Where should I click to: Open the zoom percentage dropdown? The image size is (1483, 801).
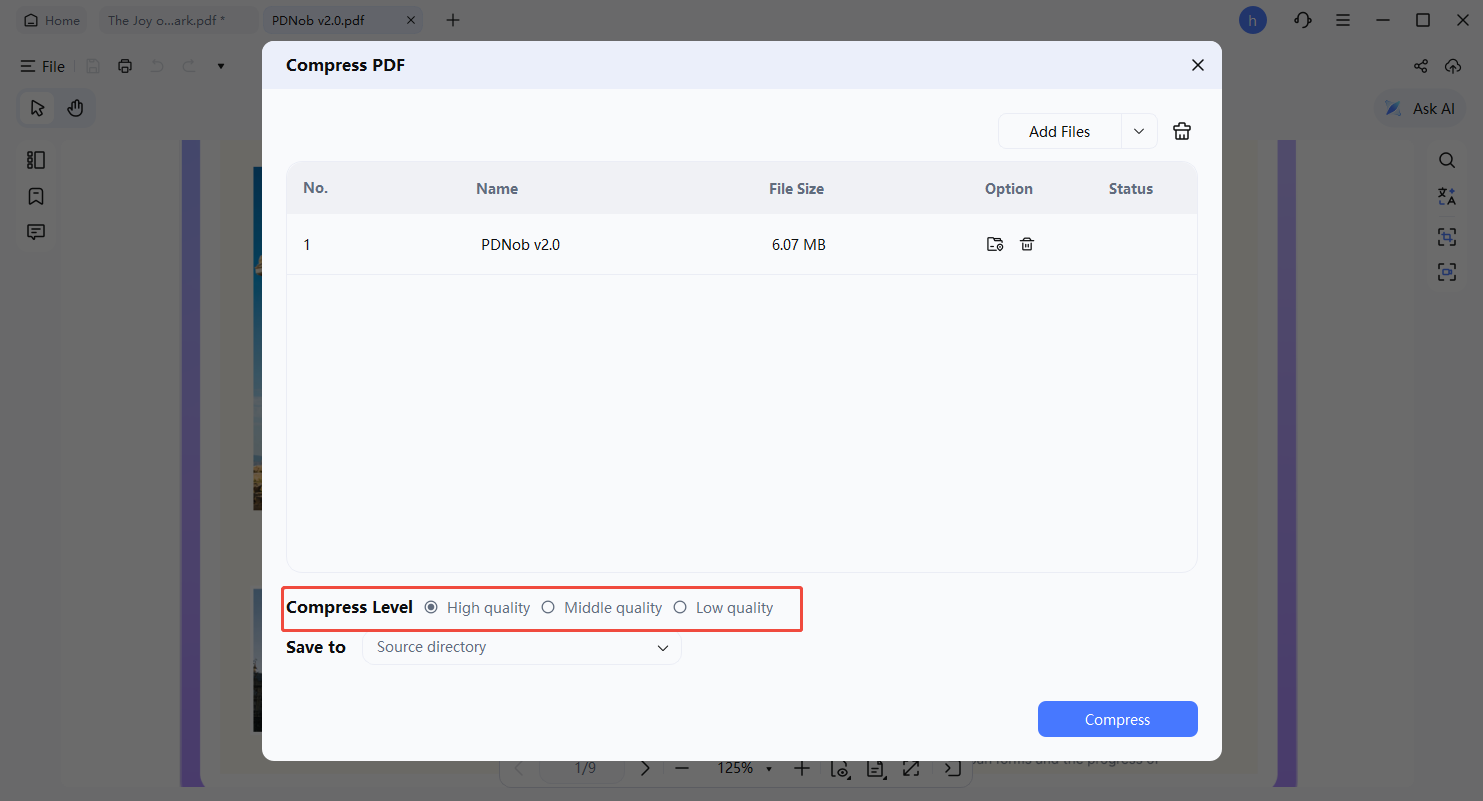point(745,768)
